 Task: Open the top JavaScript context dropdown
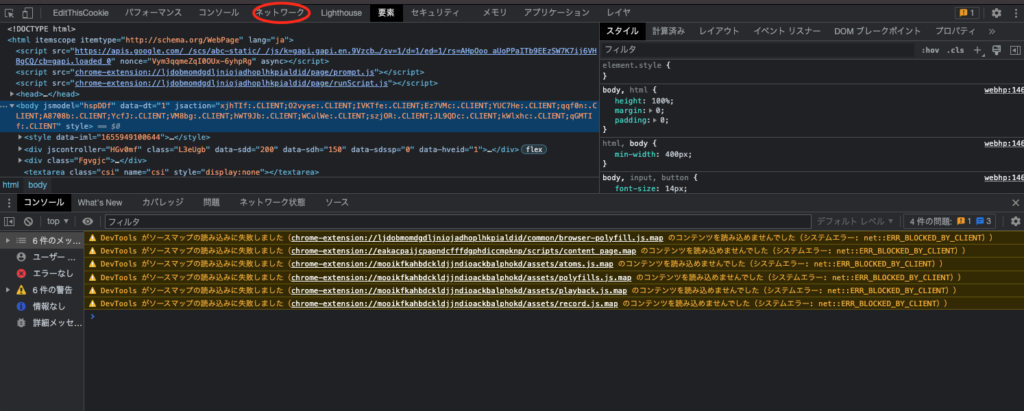58,221
